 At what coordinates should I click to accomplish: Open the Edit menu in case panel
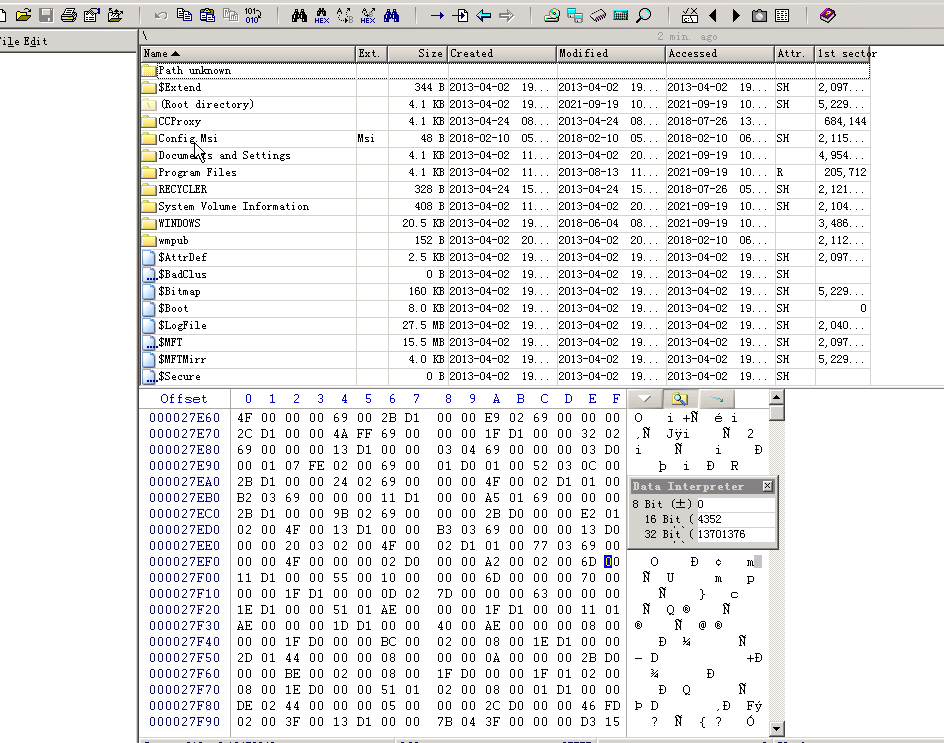coord(36,41)
